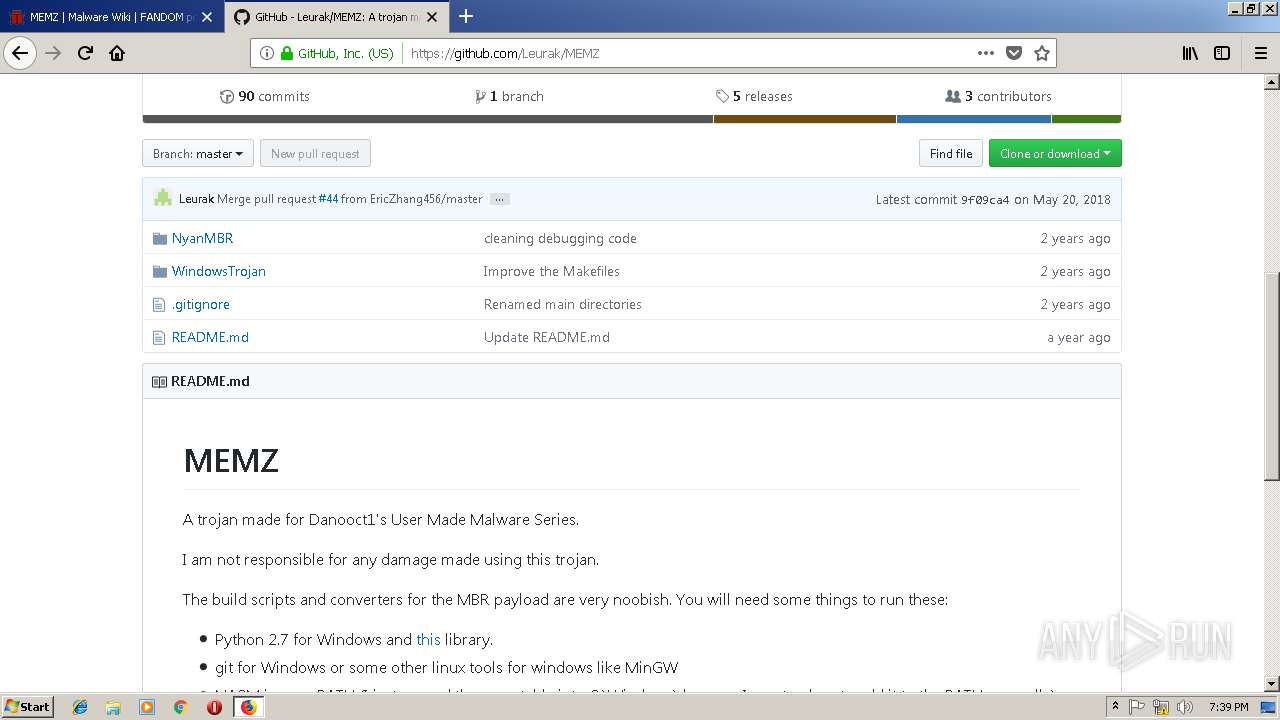Open pull request #44 link
This screenshot has width=1280, height=720.
[328, 199]
